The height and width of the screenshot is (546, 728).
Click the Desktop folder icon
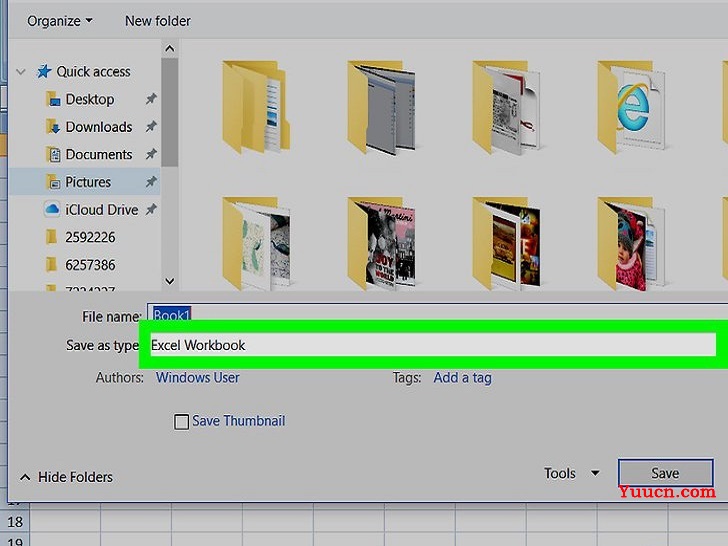coord(53,99)
